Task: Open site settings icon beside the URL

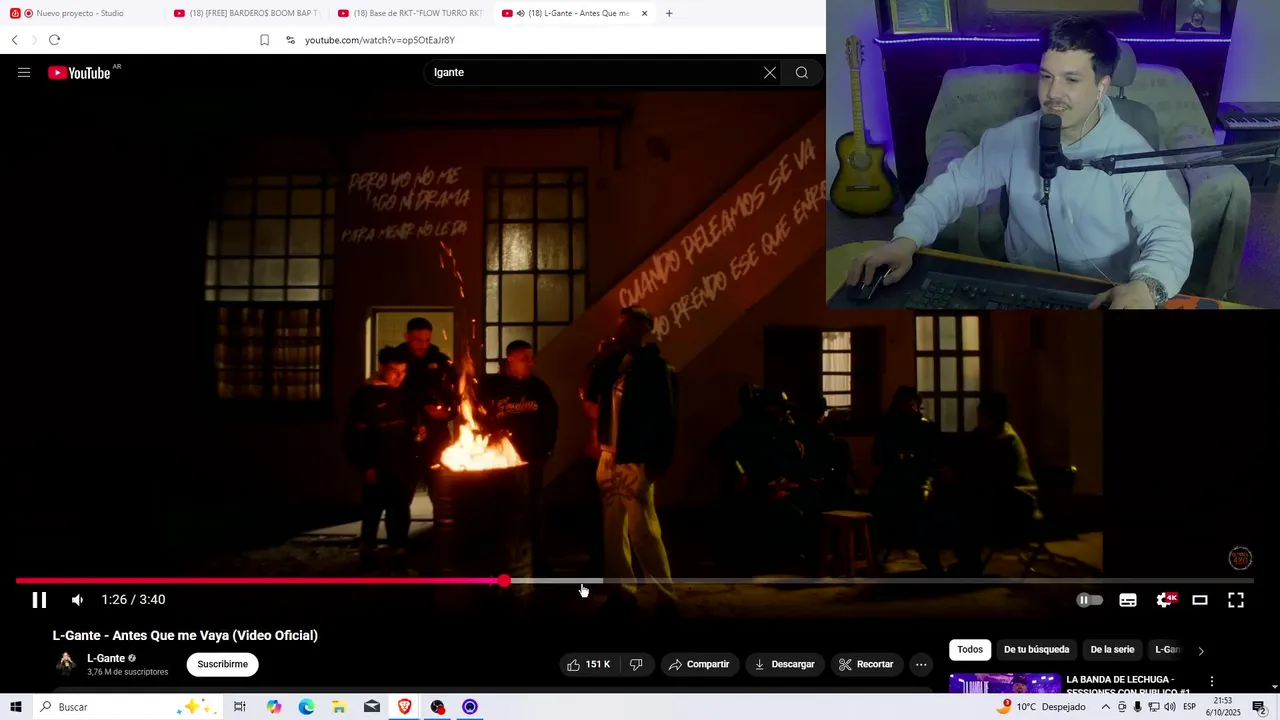Action: tap(290, 40)
